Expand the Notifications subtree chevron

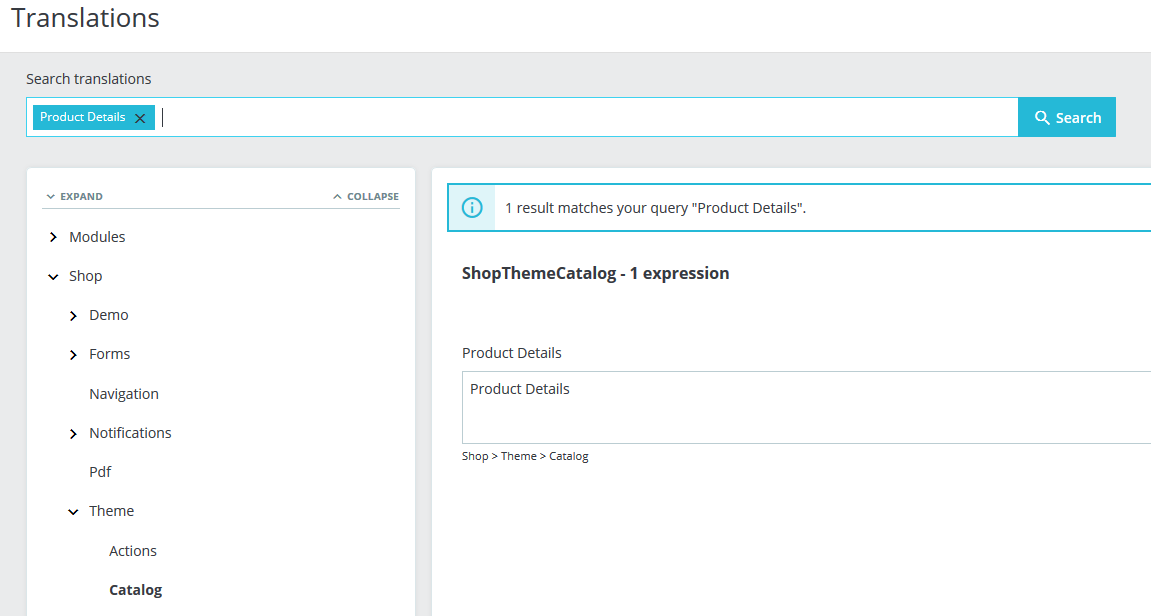pos(73,434)
